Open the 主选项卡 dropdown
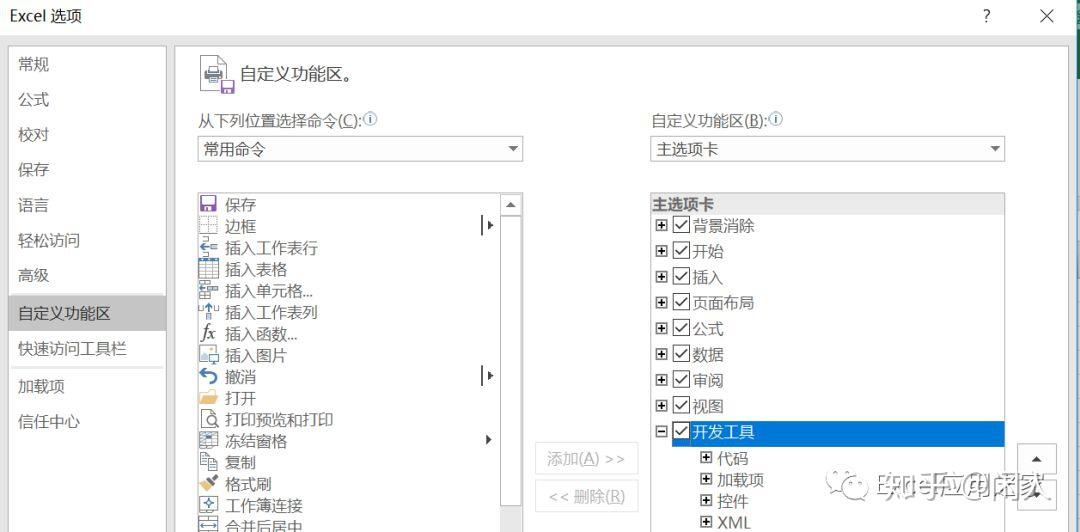Image resolution: width=1080 pixels, height=532 pixels. (x=827, y=149)
